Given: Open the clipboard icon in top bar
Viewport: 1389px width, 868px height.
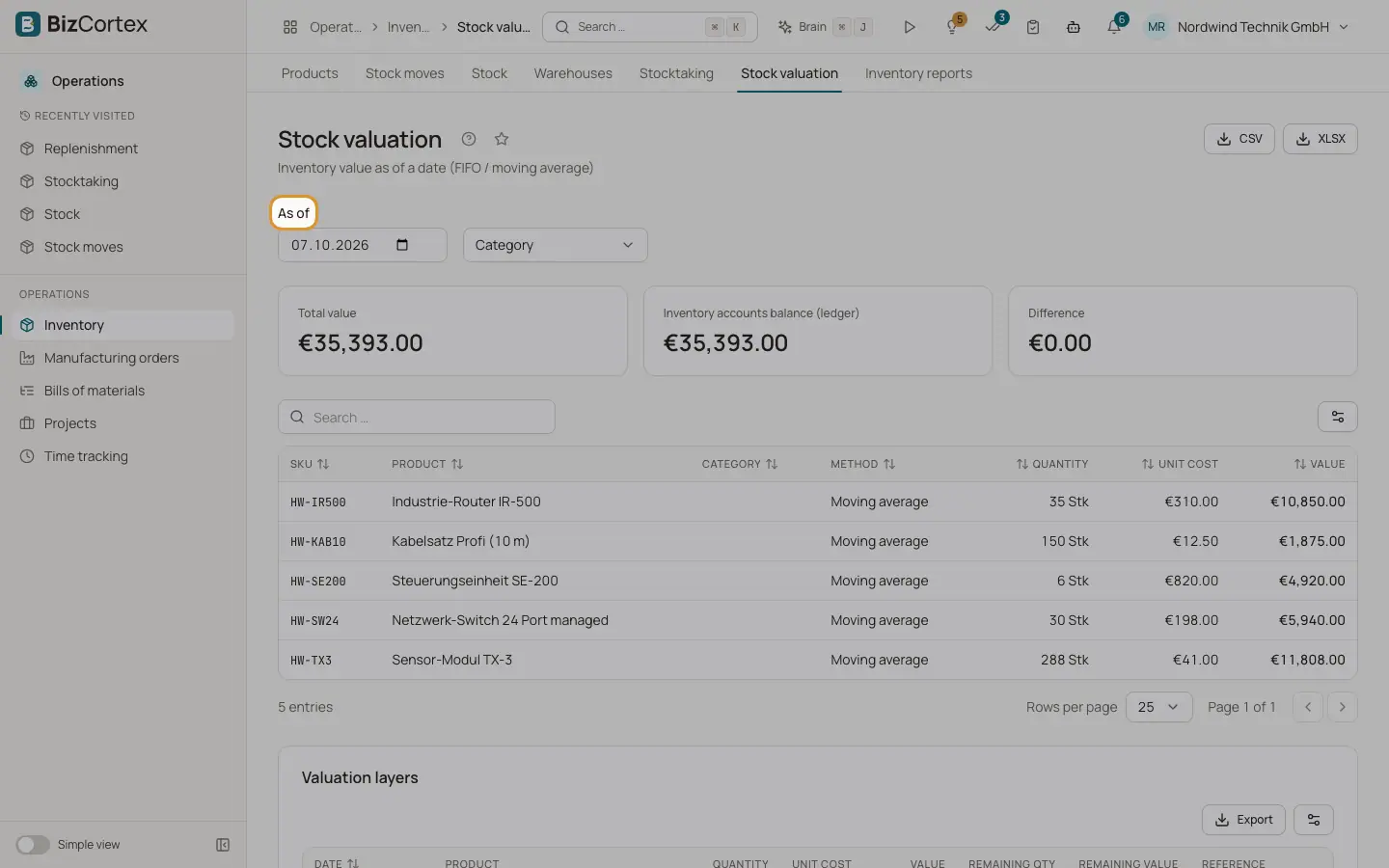Looking at the screenshot, I should click(1033, 27).
